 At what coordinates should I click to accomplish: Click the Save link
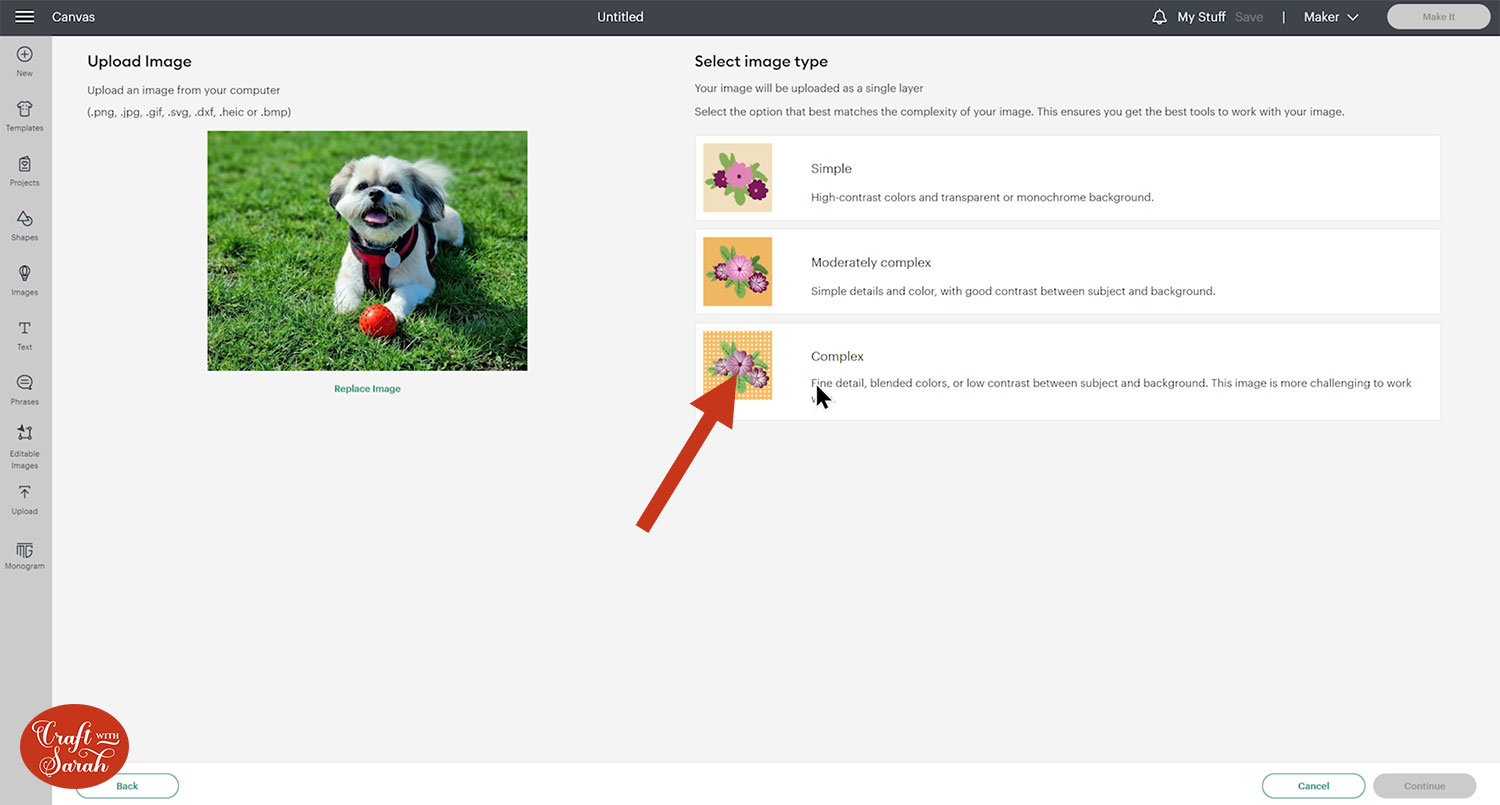[1249, 17]
